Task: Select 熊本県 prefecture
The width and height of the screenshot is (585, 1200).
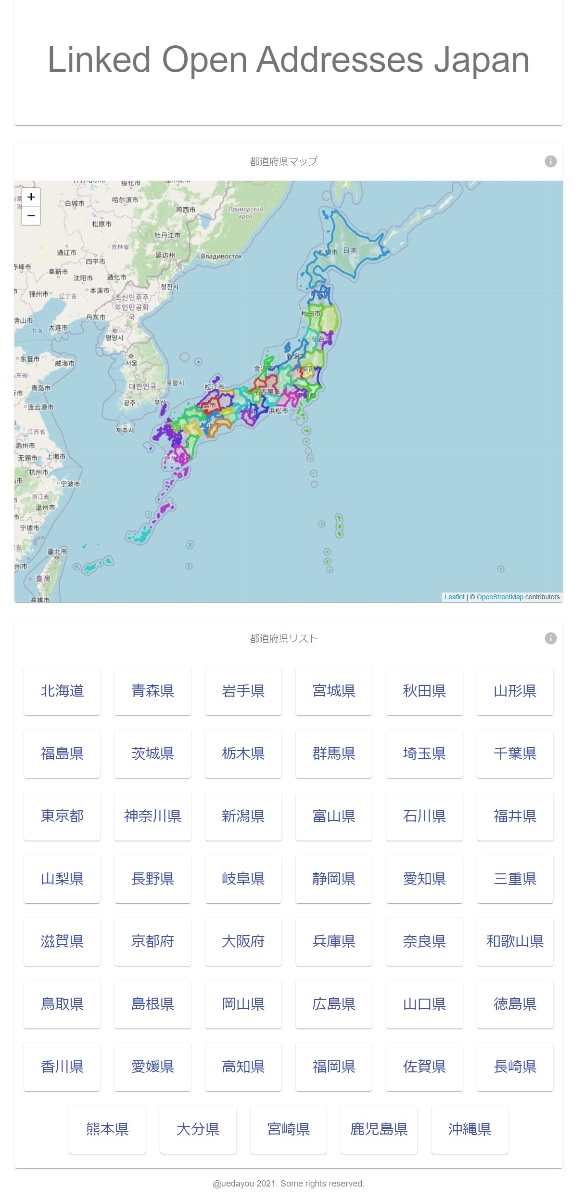Action: click(107, 1130)
